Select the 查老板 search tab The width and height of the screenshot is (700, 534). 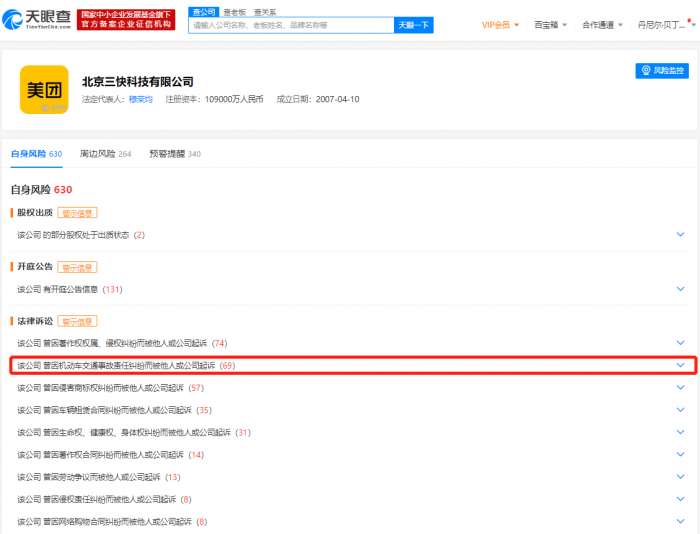[x=234, y=12]
